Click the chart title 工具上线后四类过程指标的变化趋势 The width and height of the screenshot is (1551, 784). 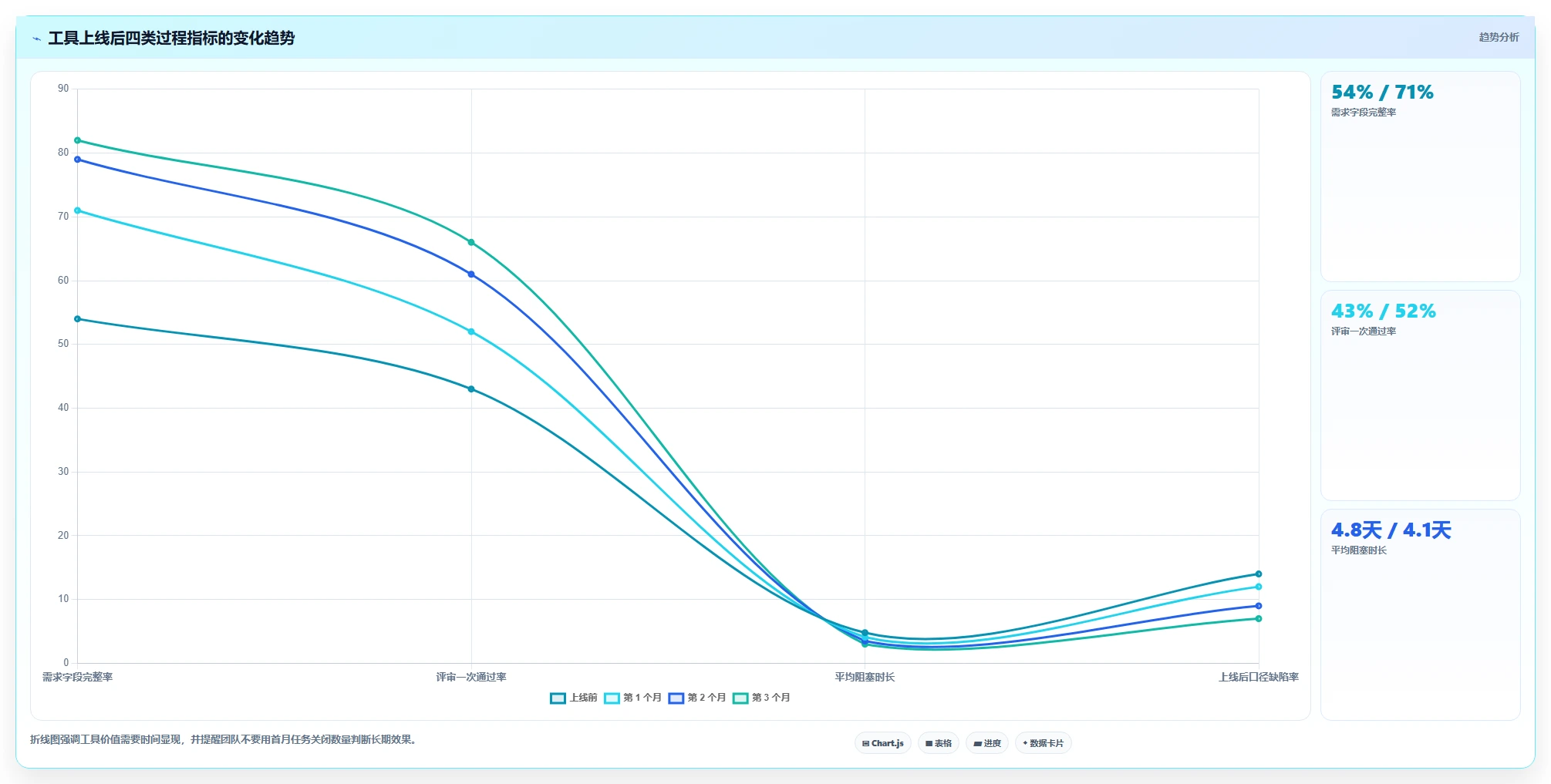pos(171,38)
